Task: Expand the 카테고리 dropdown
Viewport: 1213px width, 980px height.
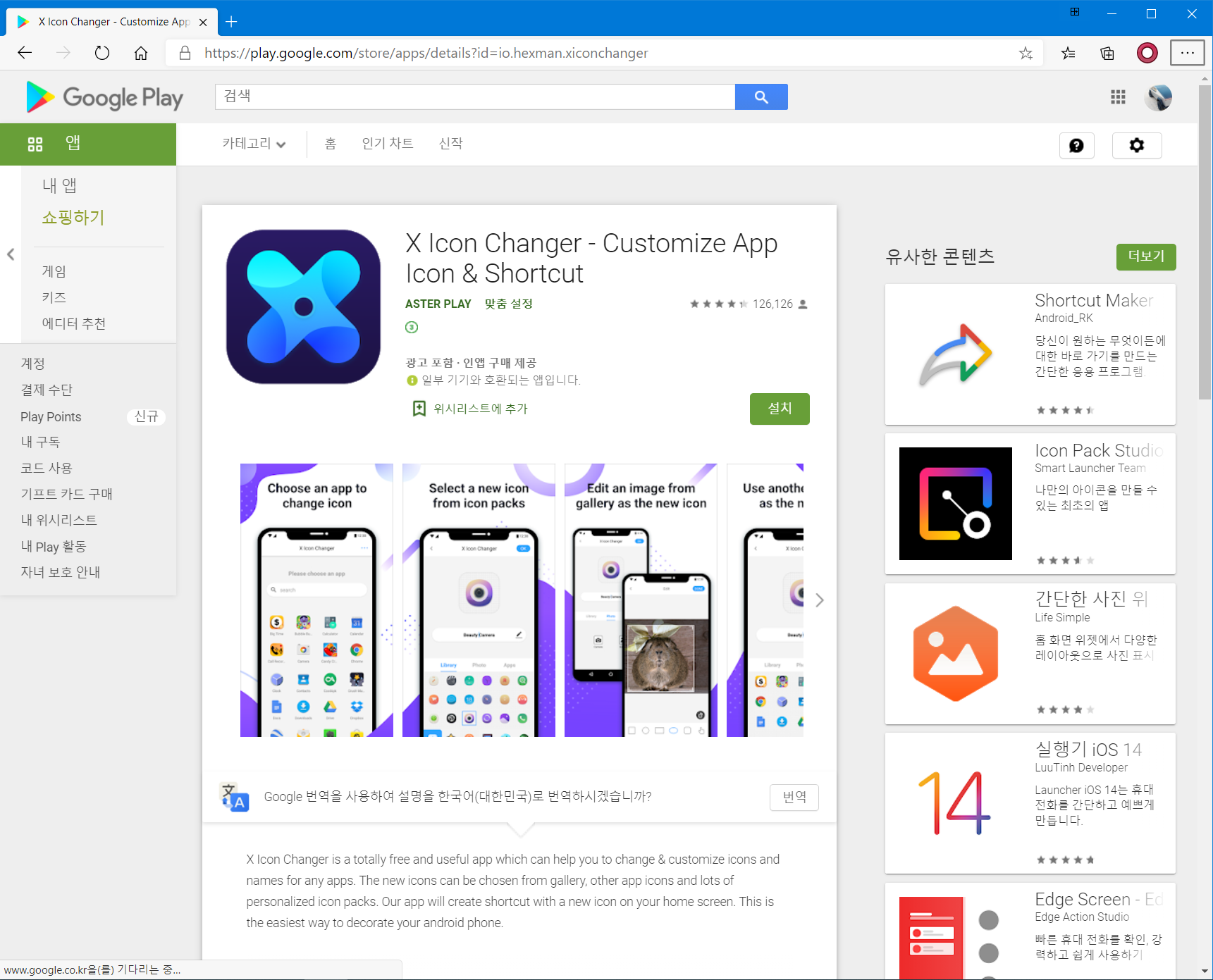Action: 254,144
